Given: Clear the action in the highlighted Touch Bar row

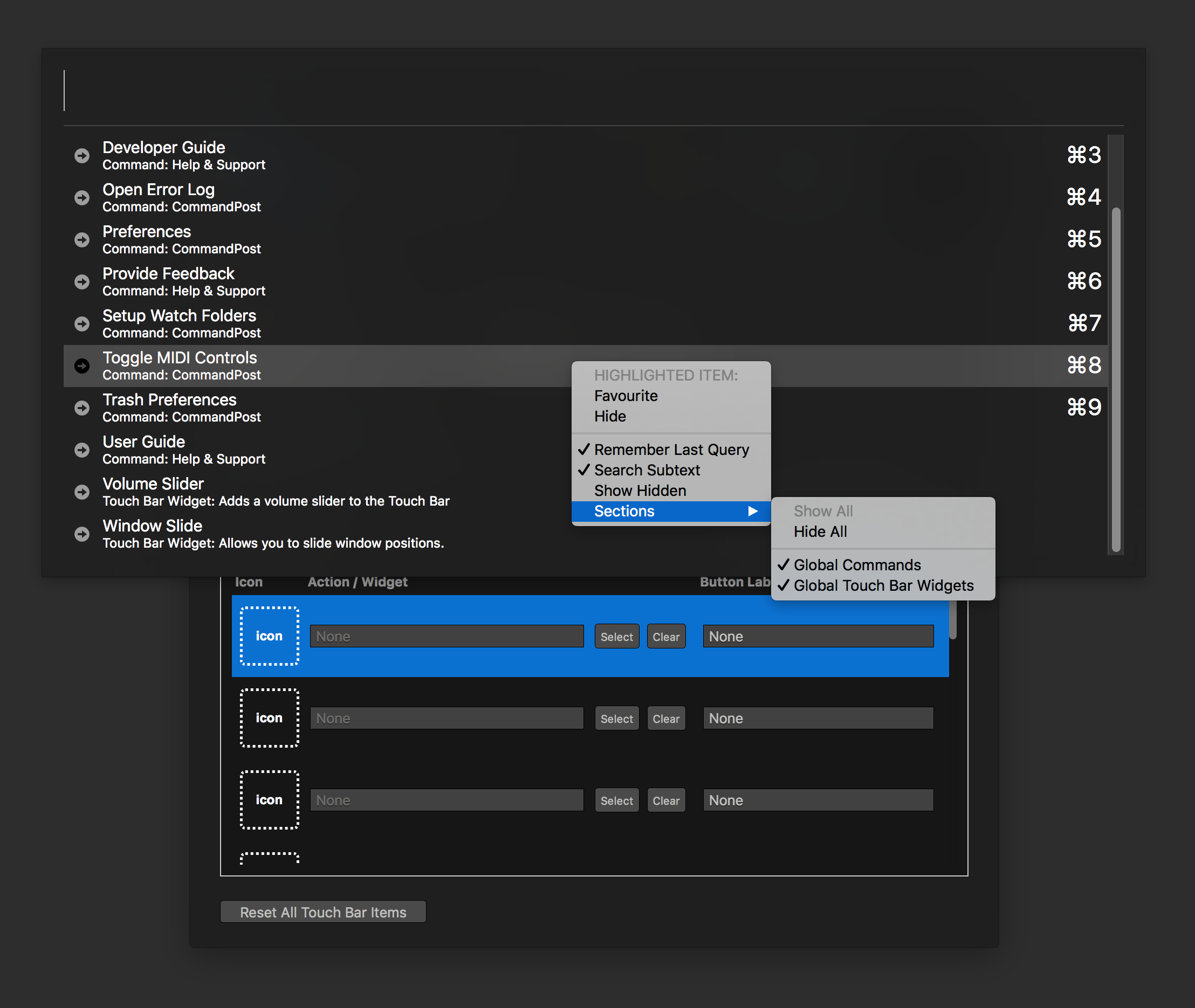Looking at the screenshot, I should 666,636.
